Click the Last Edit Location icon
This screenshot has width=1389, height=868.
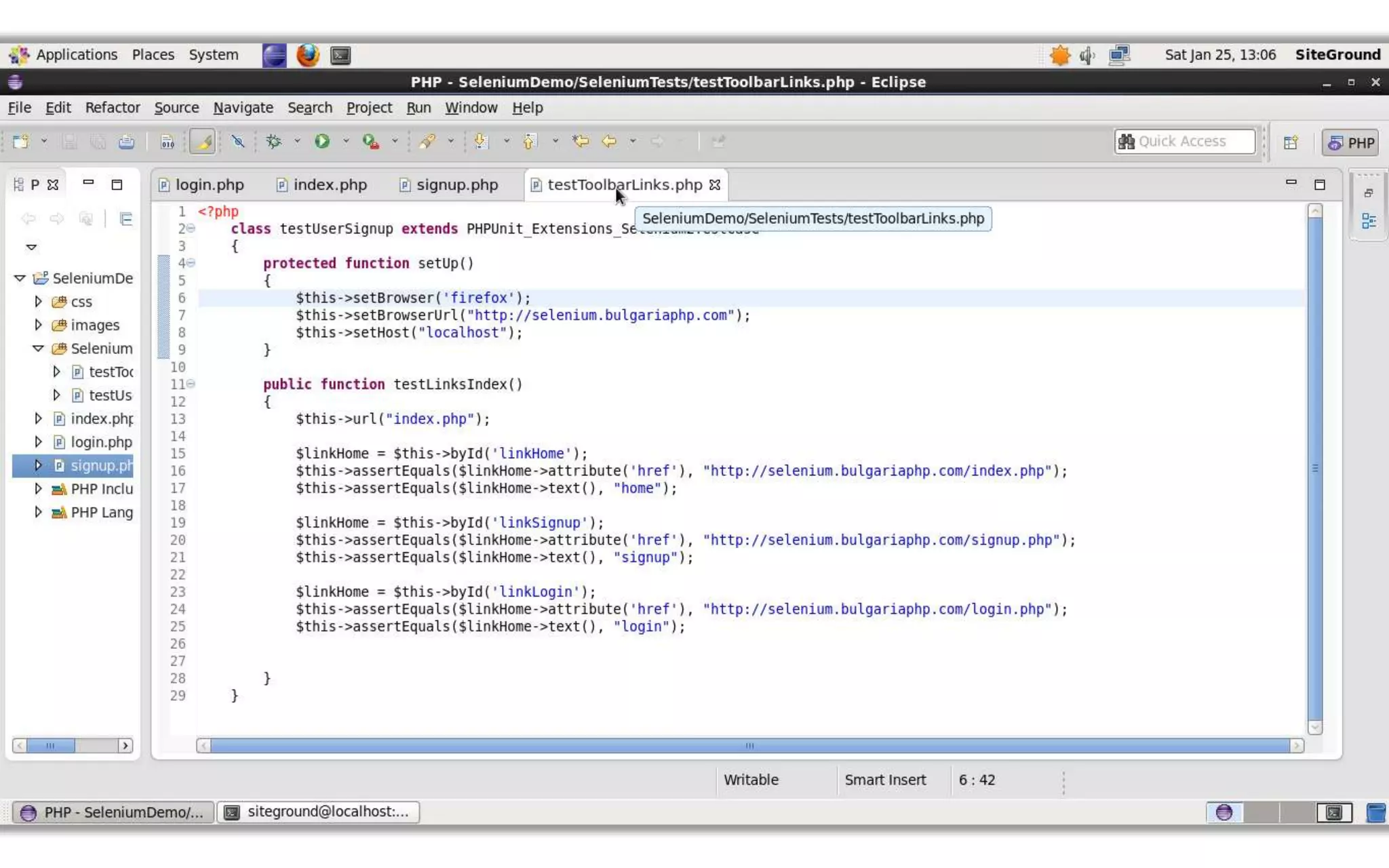[x=581, y=141]
